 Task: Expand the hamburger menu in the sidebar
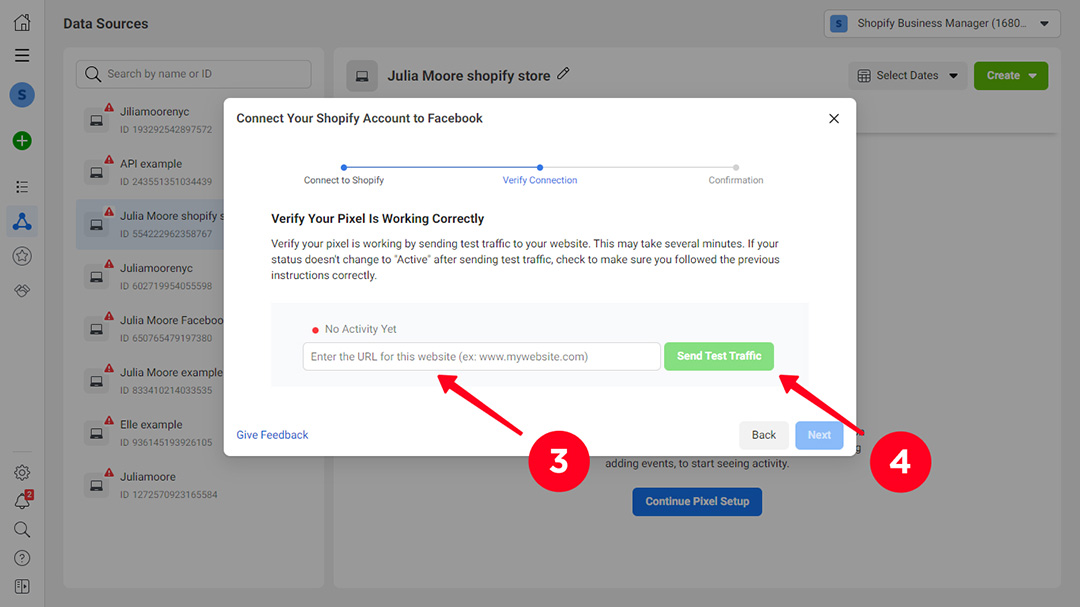coord(22,55)
